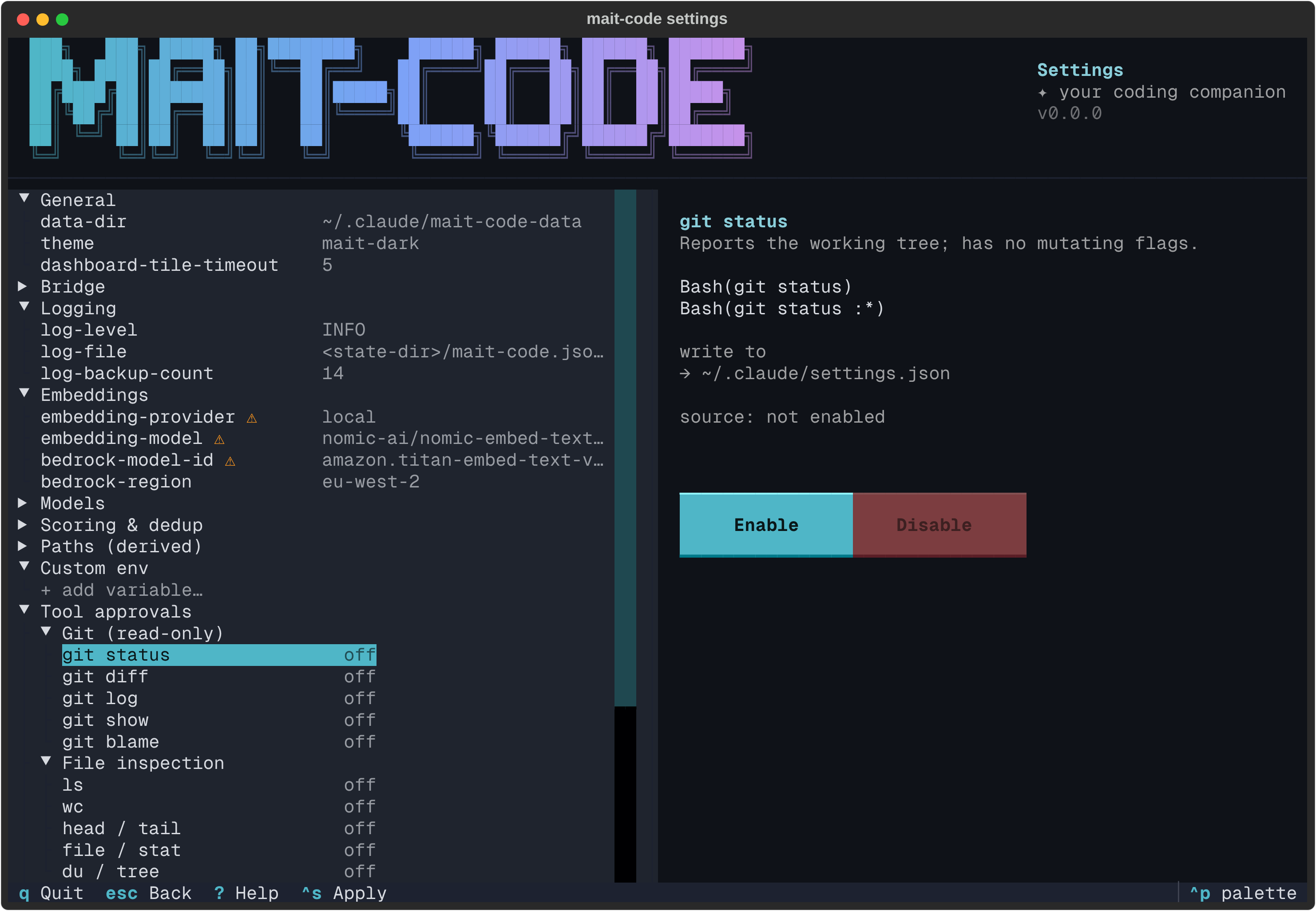1316x911 pixels.
Task: Click the Disable button
Action: pyautogui.click(x=939, y=525)
